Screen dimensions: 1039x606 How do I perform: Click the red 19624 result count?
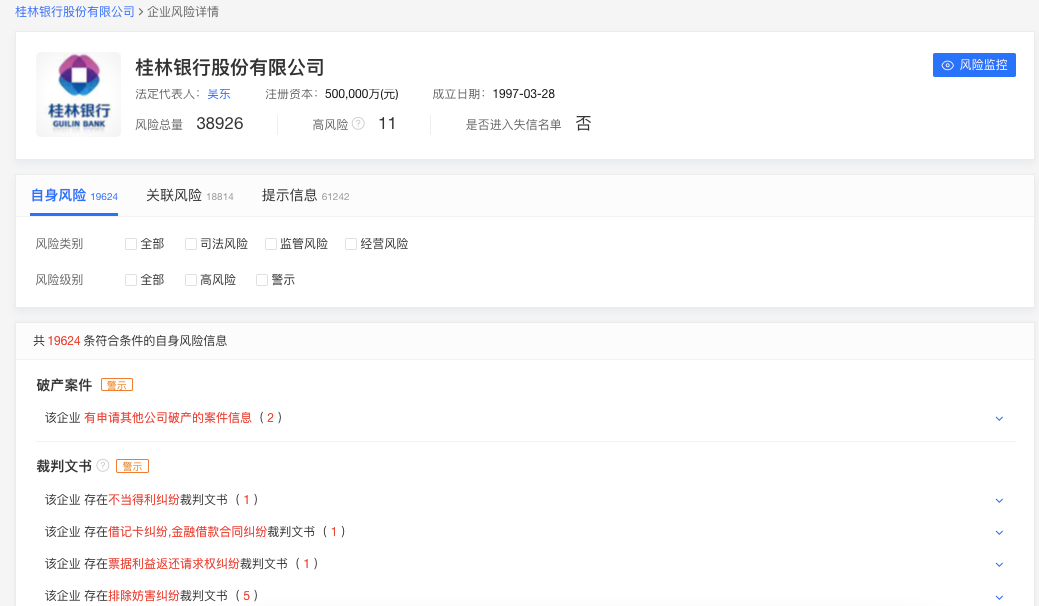tap(64, 340)
